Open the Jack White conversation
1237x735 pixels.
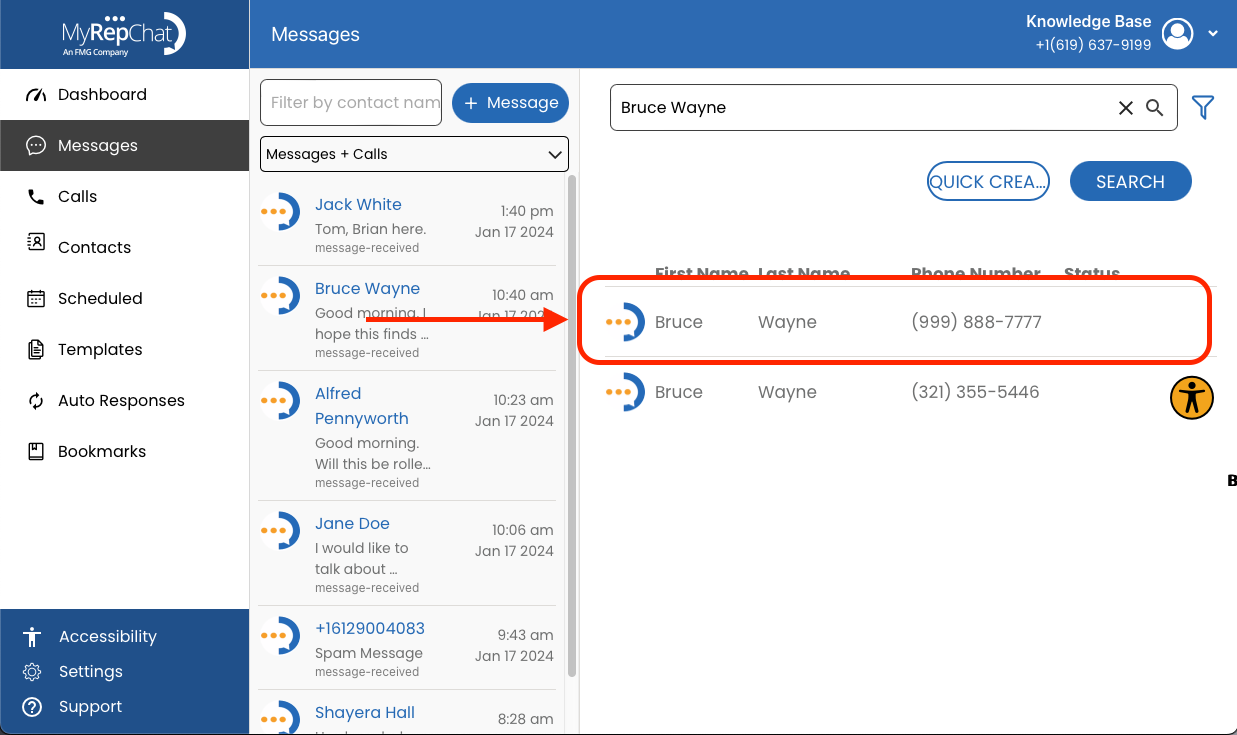(x=358, y=204)
